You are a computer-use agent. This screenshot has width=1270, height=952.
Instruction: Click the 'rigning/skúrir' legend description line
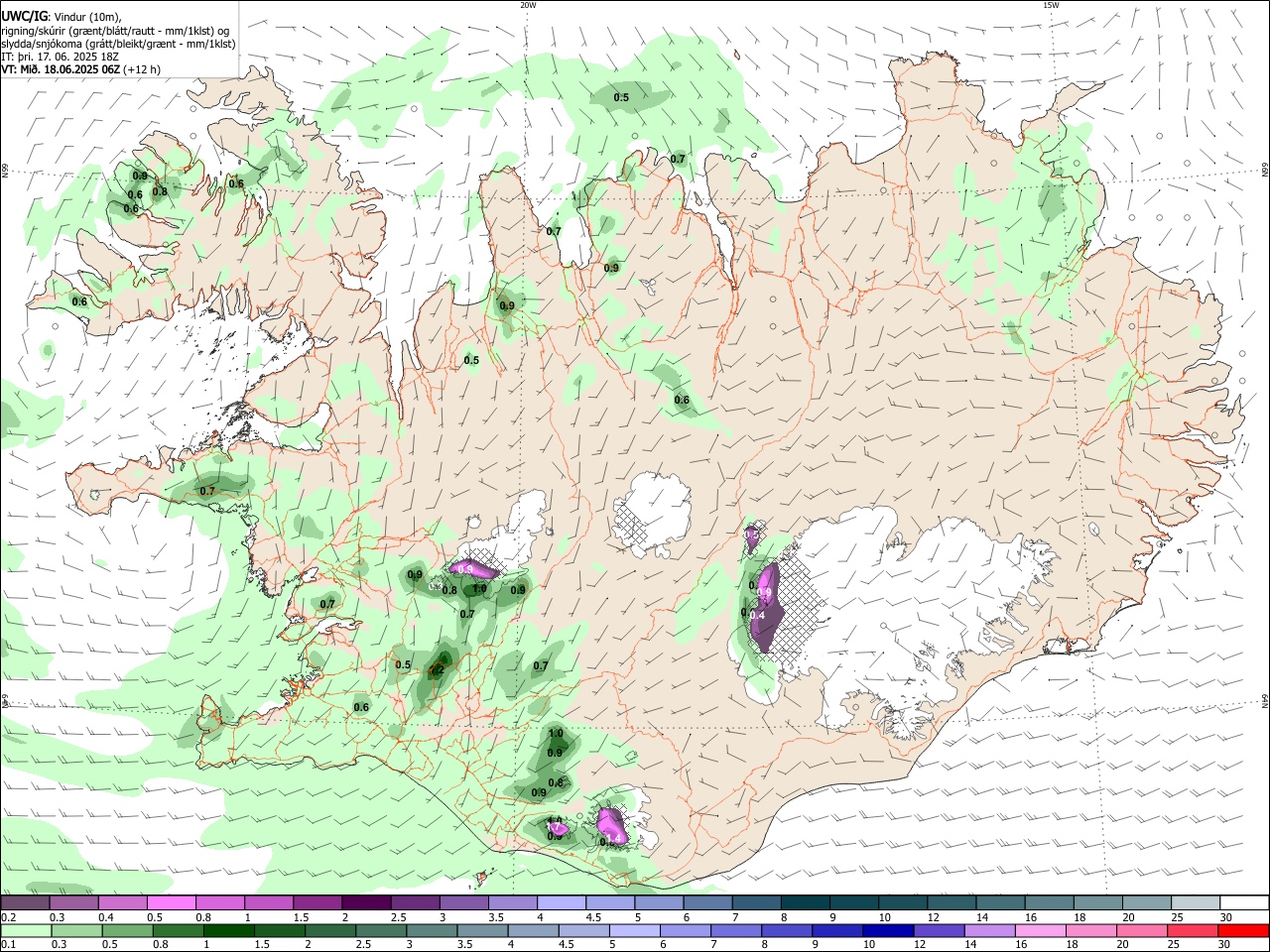[x=116, y=30]
